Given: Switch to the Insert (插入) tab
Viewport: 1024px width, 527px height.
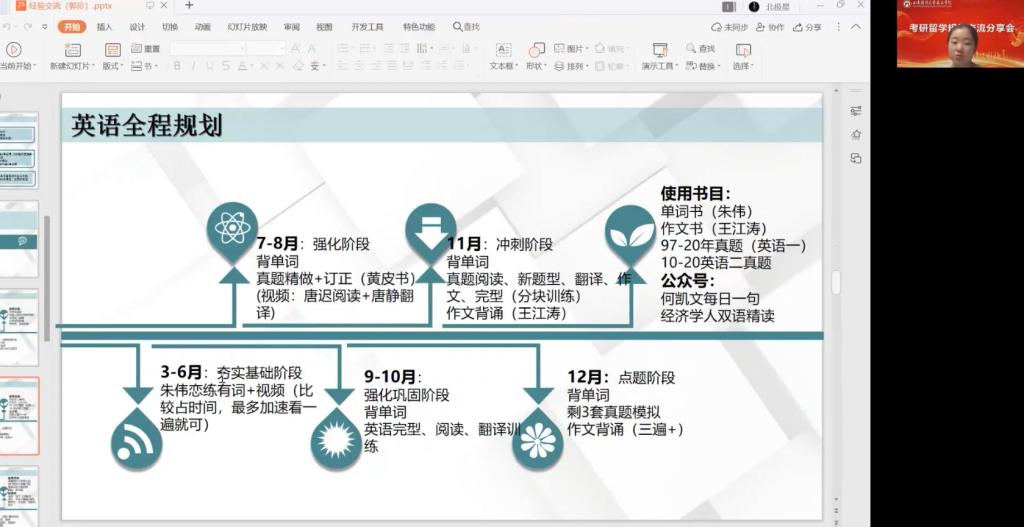Looking at the screenshot, I should pyautogui.click(x=104, y=27).
